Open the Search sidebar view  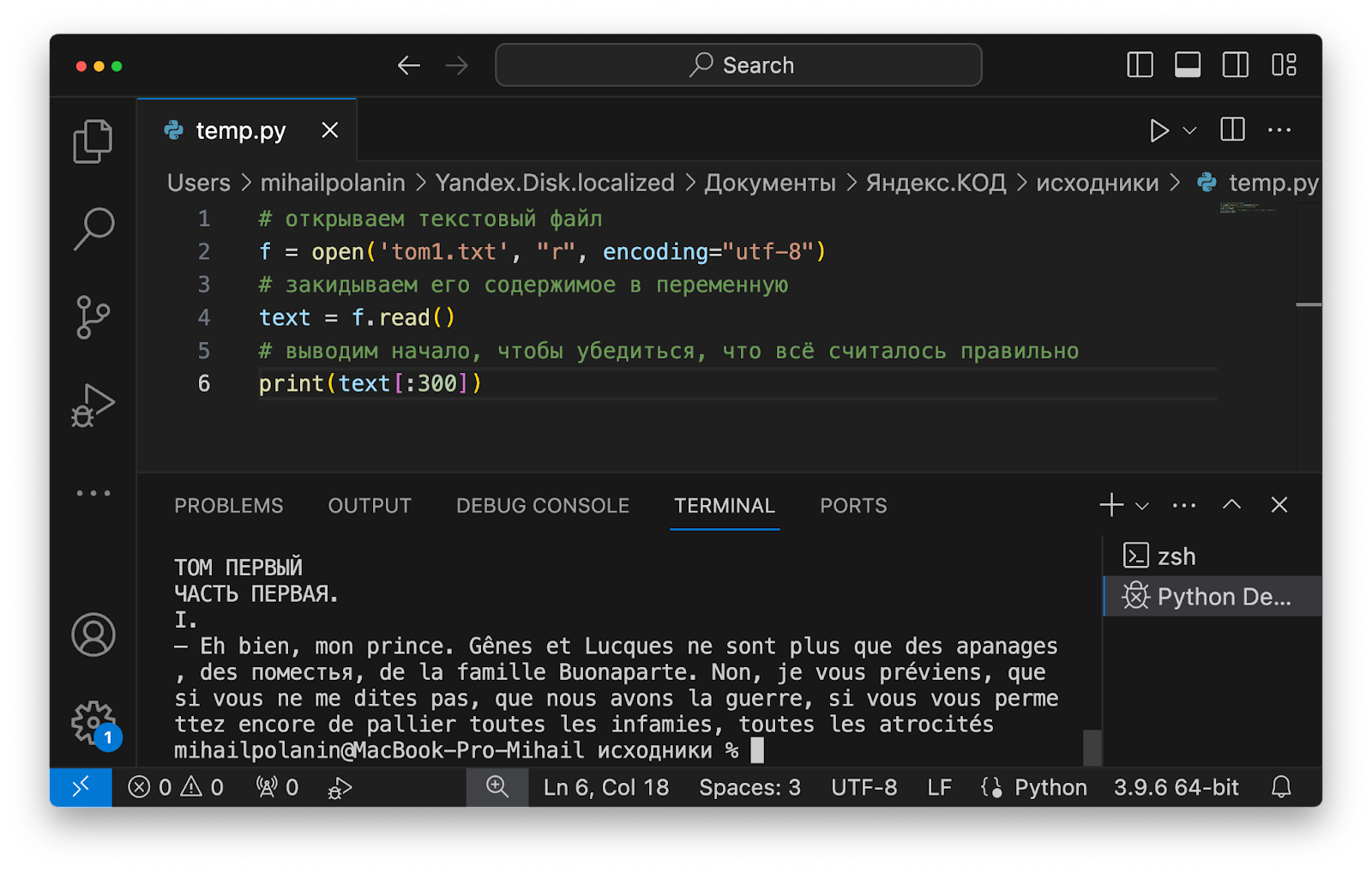click(93, 227)
